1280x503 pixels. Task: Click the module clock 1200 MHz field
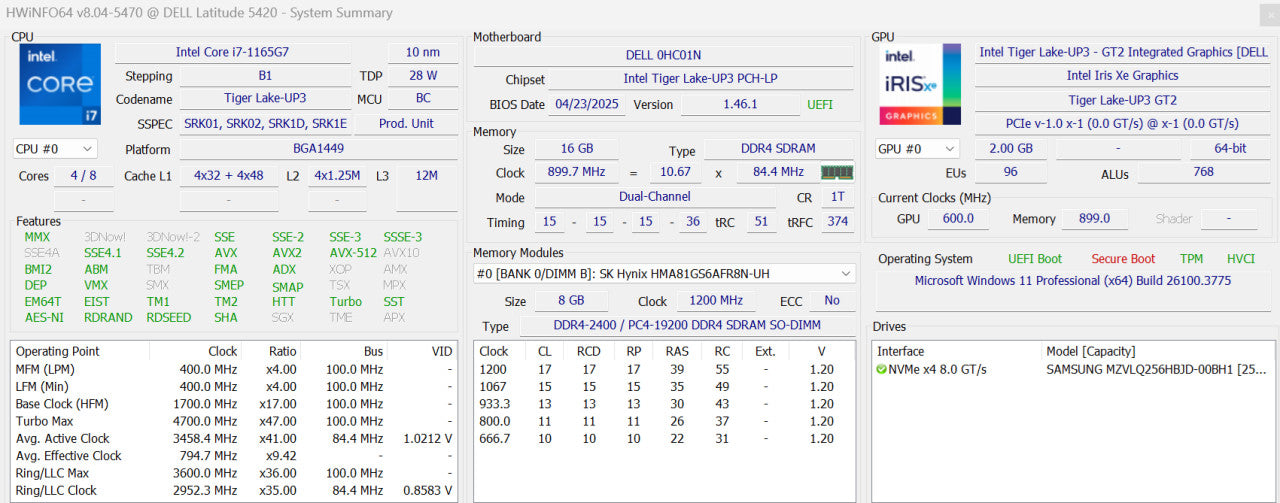click(717, 301)
